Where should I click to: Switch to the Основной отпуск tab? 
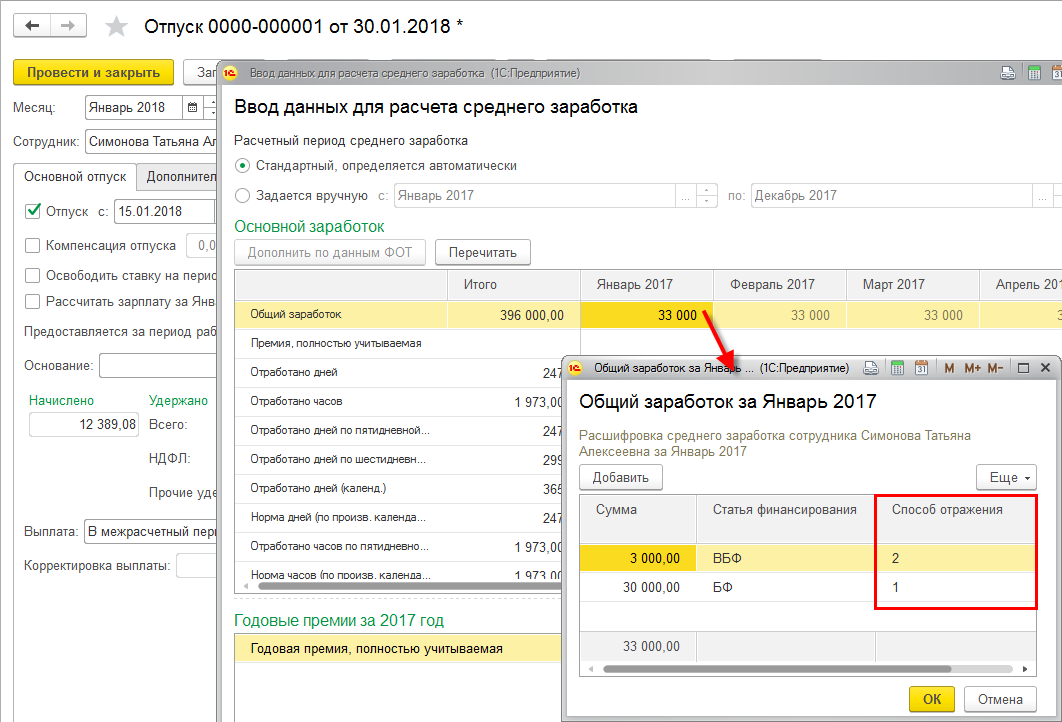pos(75,177)
